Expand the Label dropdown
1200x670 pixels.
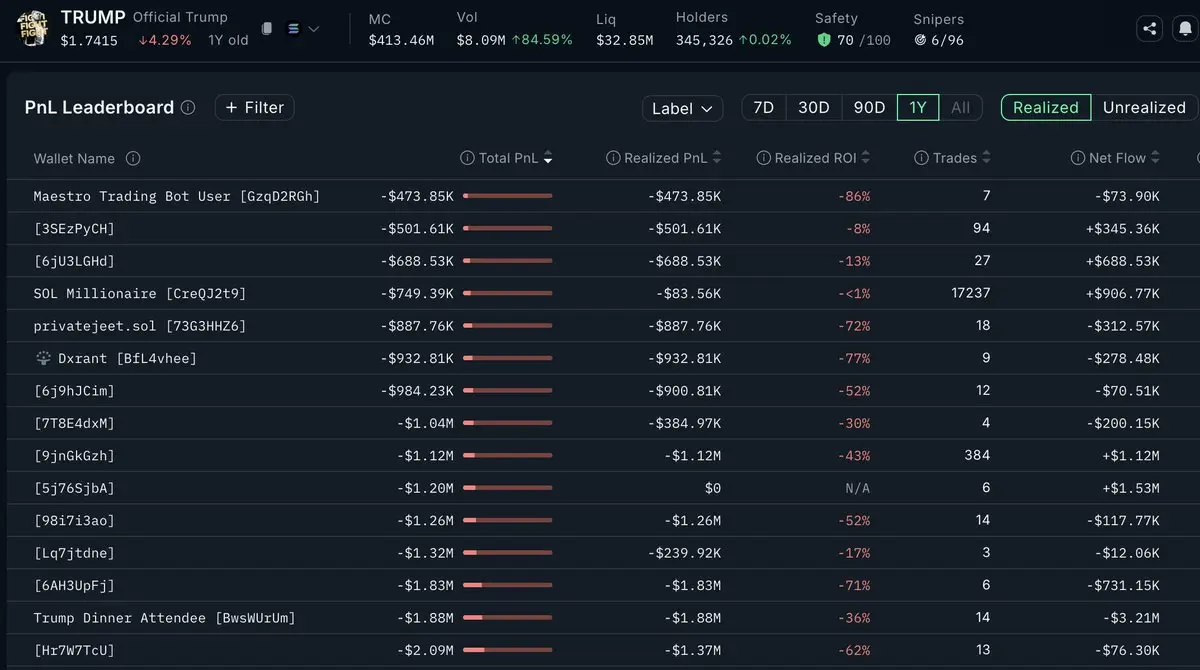tap(683, 108)
